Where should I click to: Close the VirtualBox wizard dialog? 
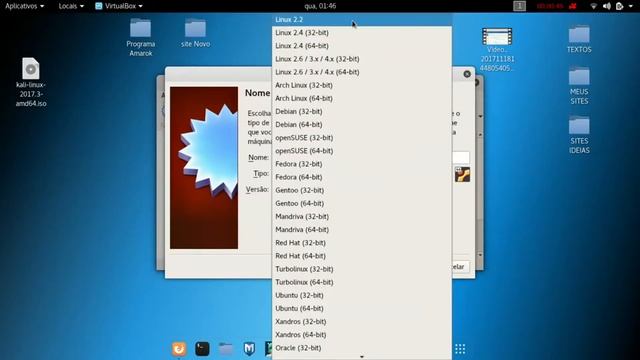coord(467,74)
